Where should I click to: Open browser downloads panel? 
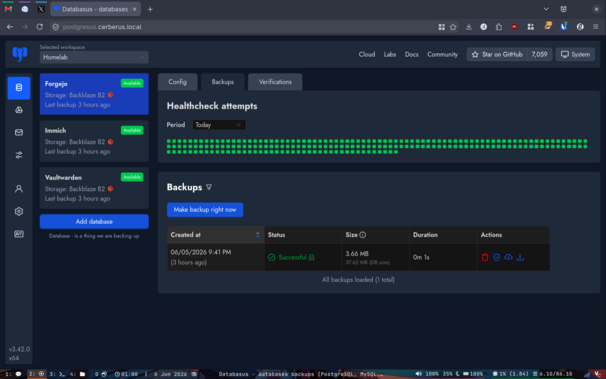tap(468, 27)
